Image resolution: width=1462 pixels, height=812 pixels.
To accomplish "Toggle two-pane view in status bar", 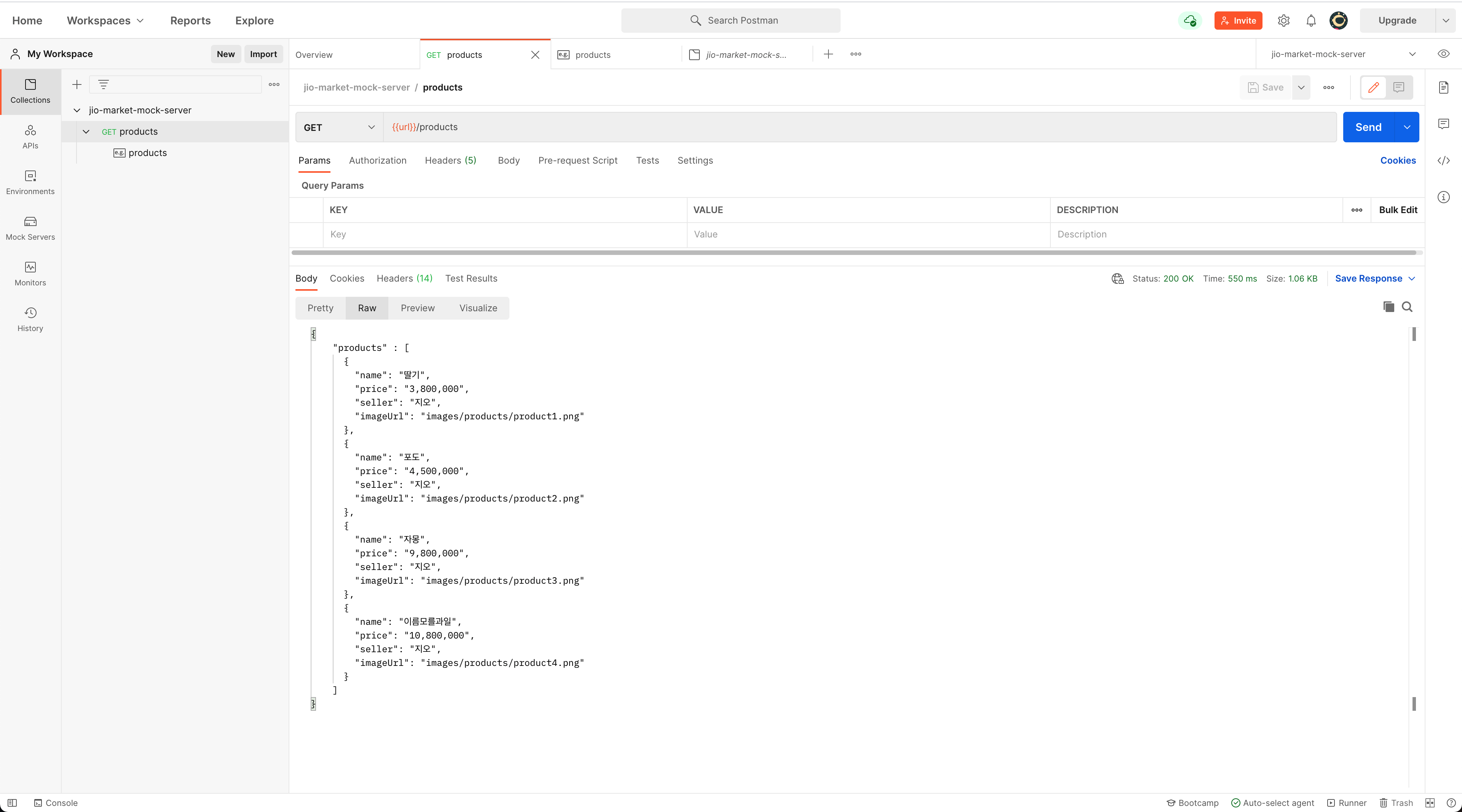I will coord(1430,803).
